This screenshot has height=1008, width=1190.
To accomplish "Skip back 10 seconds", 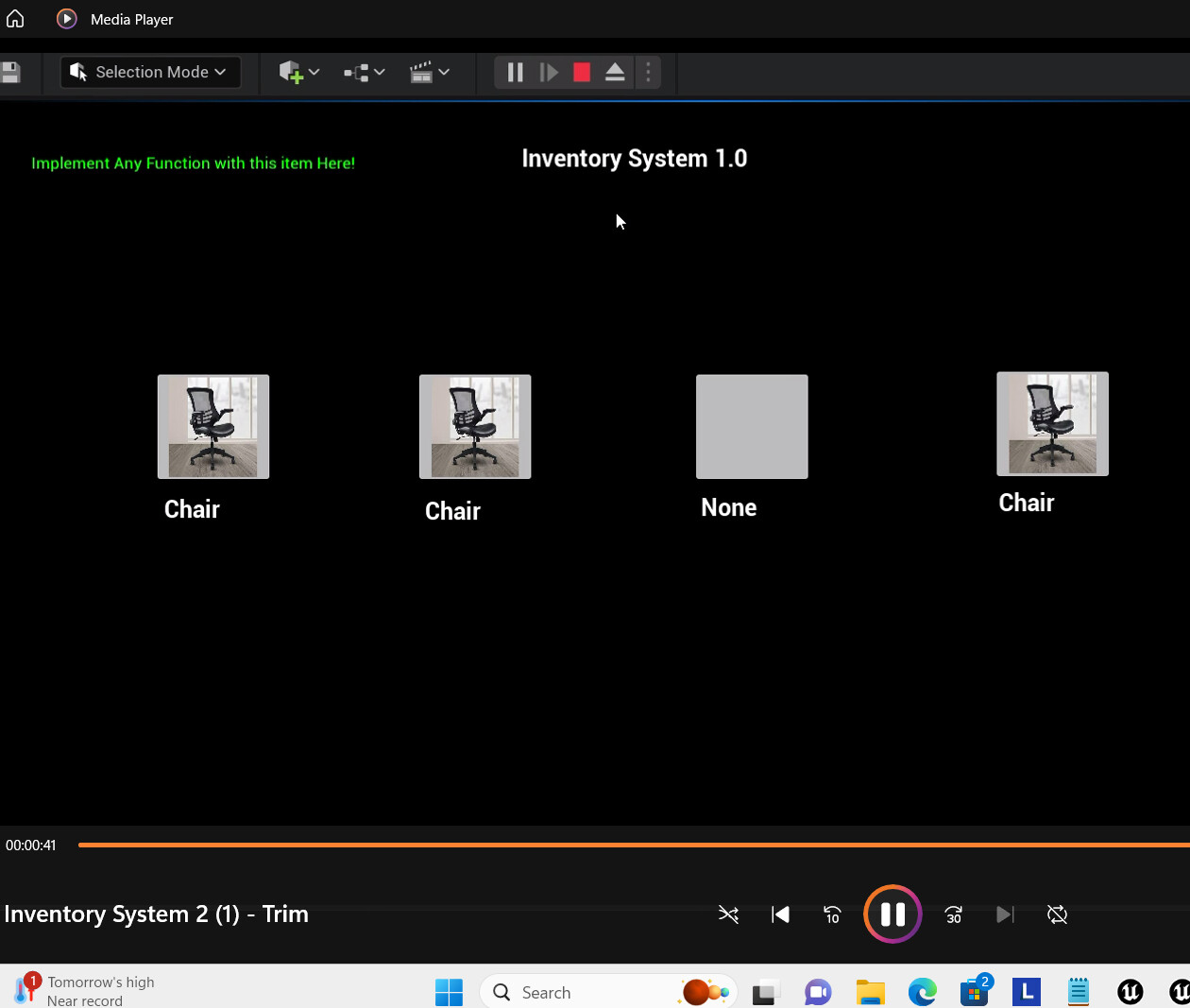I will click(832, 914).
